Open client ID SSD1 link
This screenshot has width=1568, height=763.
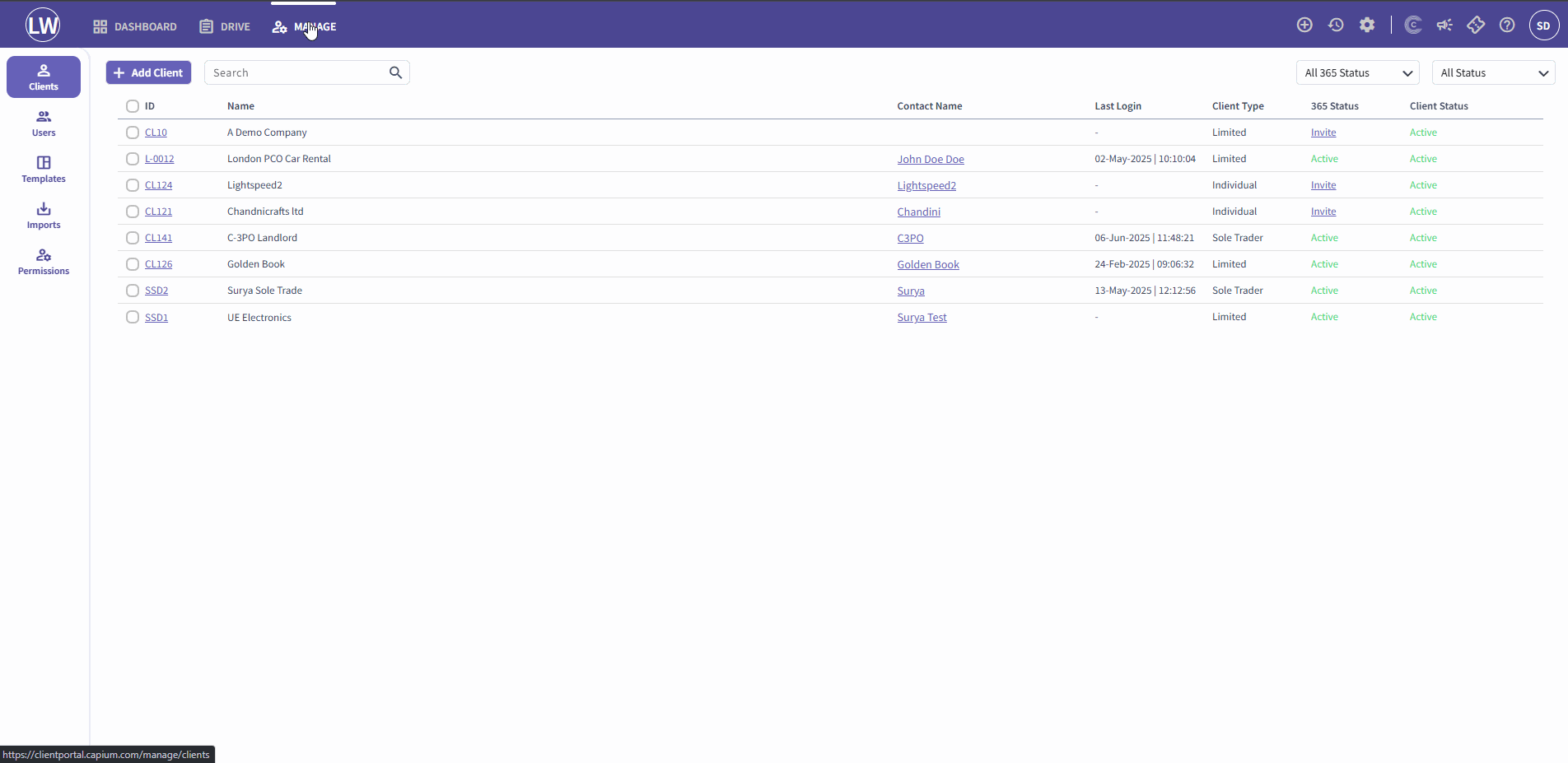[156, 318]
